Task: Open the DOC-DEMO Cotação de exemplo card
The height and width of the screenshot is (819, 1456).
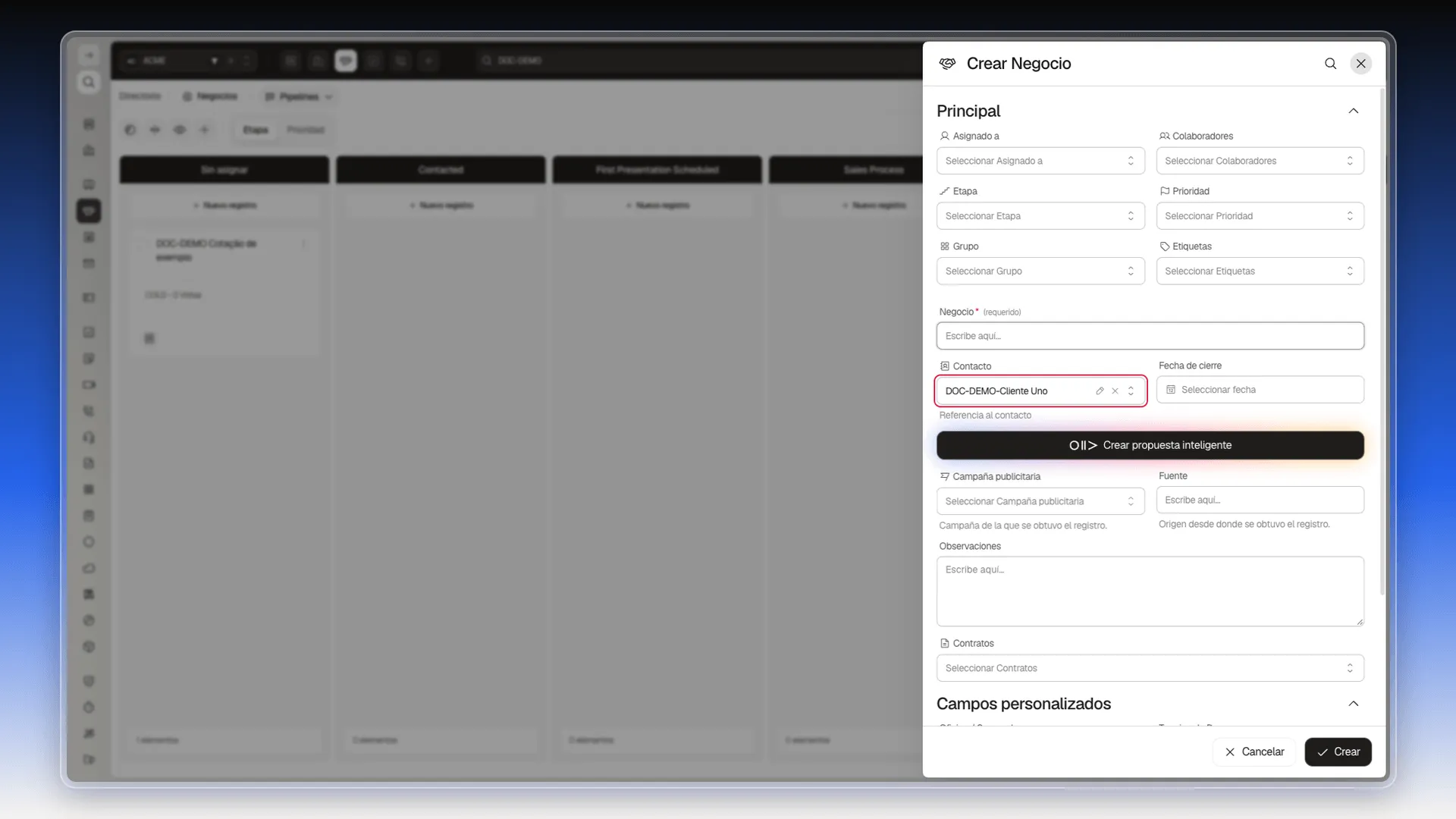Action: point(224,294)
